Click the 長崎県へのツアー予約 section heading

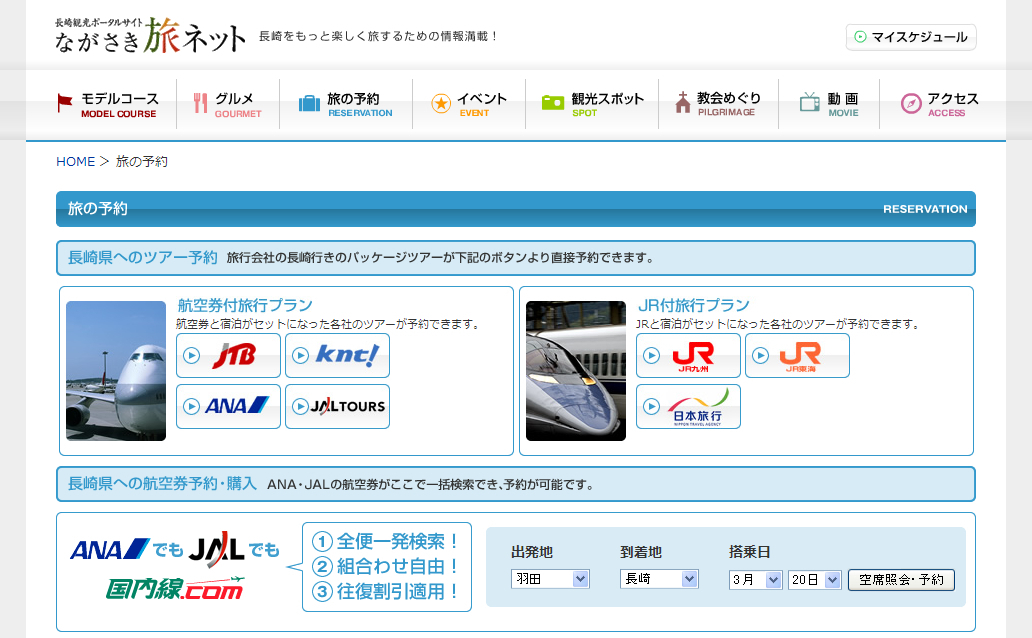pyautogui.click(x=142, y=257)
